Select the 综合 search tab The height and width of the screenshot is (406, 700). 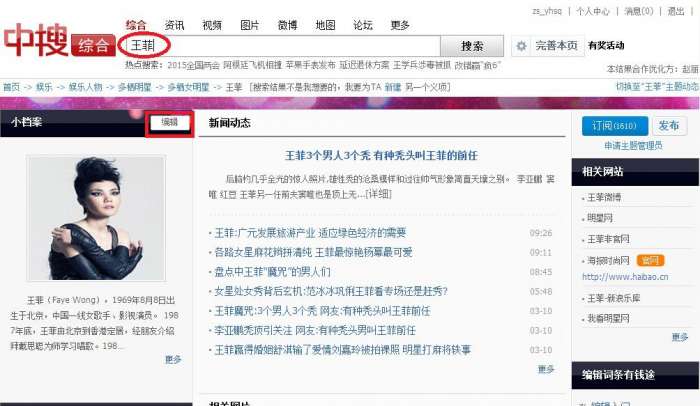(x=136, y=25)
